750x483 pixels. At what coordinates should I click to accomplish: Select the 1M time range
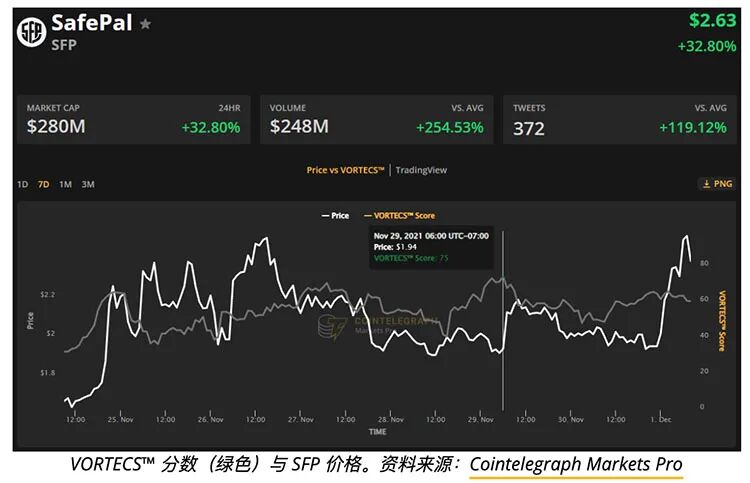tap(66, 184)
